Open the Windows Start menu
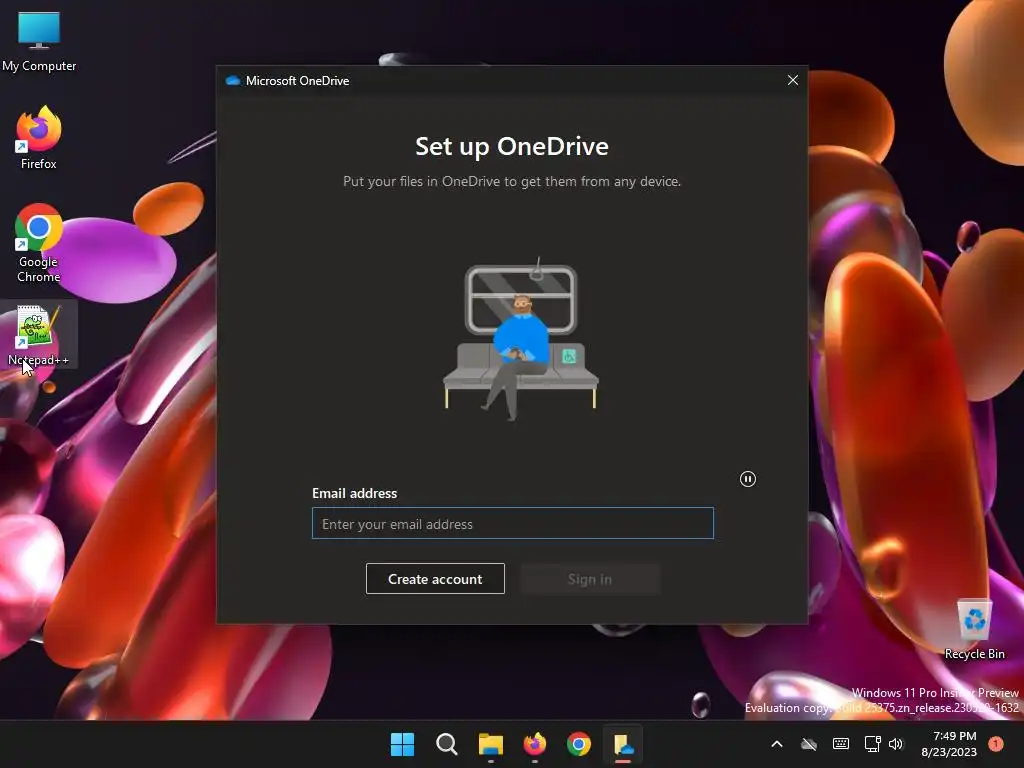The image size is (1024, 768). [x=402, y=744]
